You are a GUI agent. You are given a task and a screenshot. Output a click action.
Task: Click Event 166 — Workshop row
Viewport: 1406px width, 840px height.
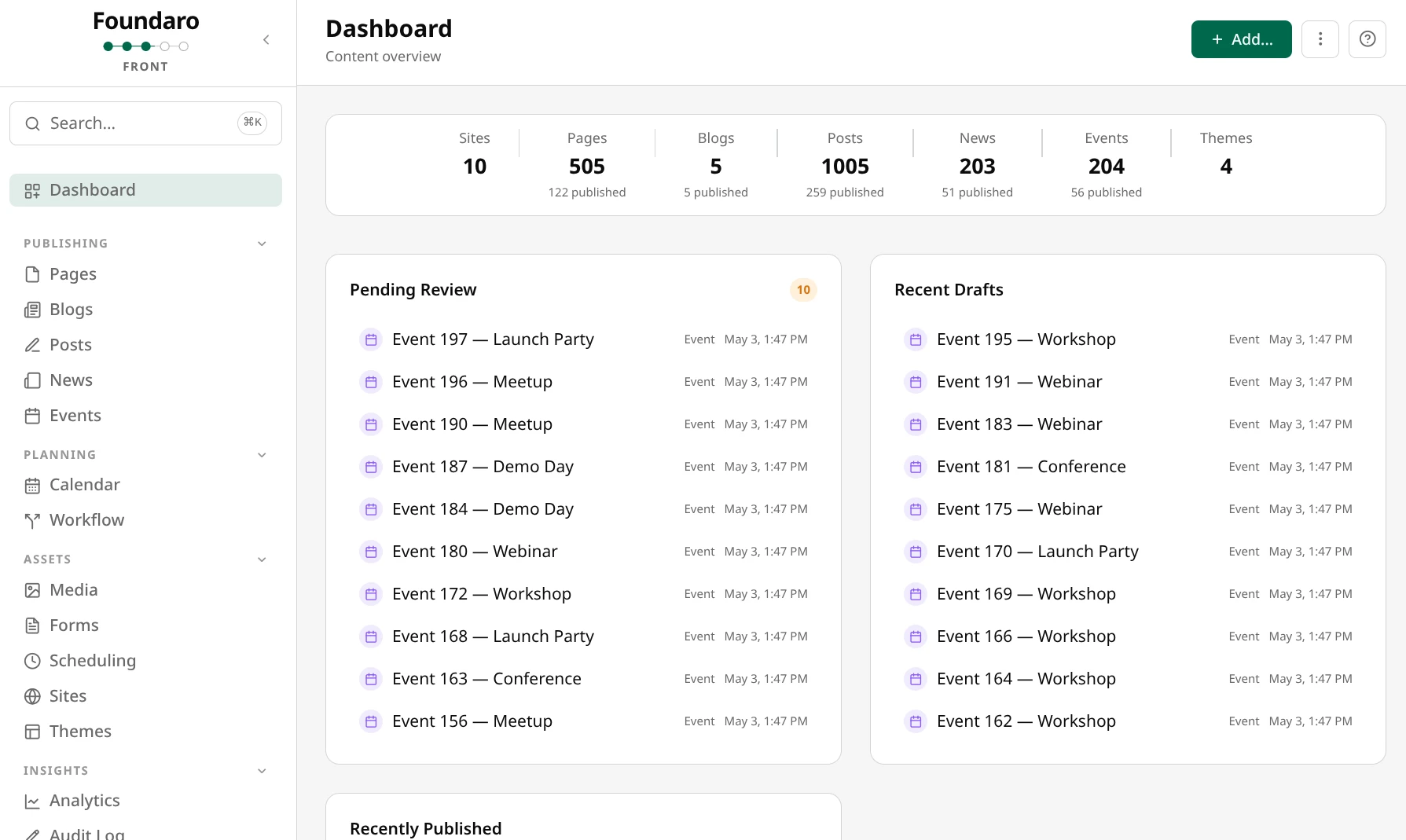(1128, 636)
